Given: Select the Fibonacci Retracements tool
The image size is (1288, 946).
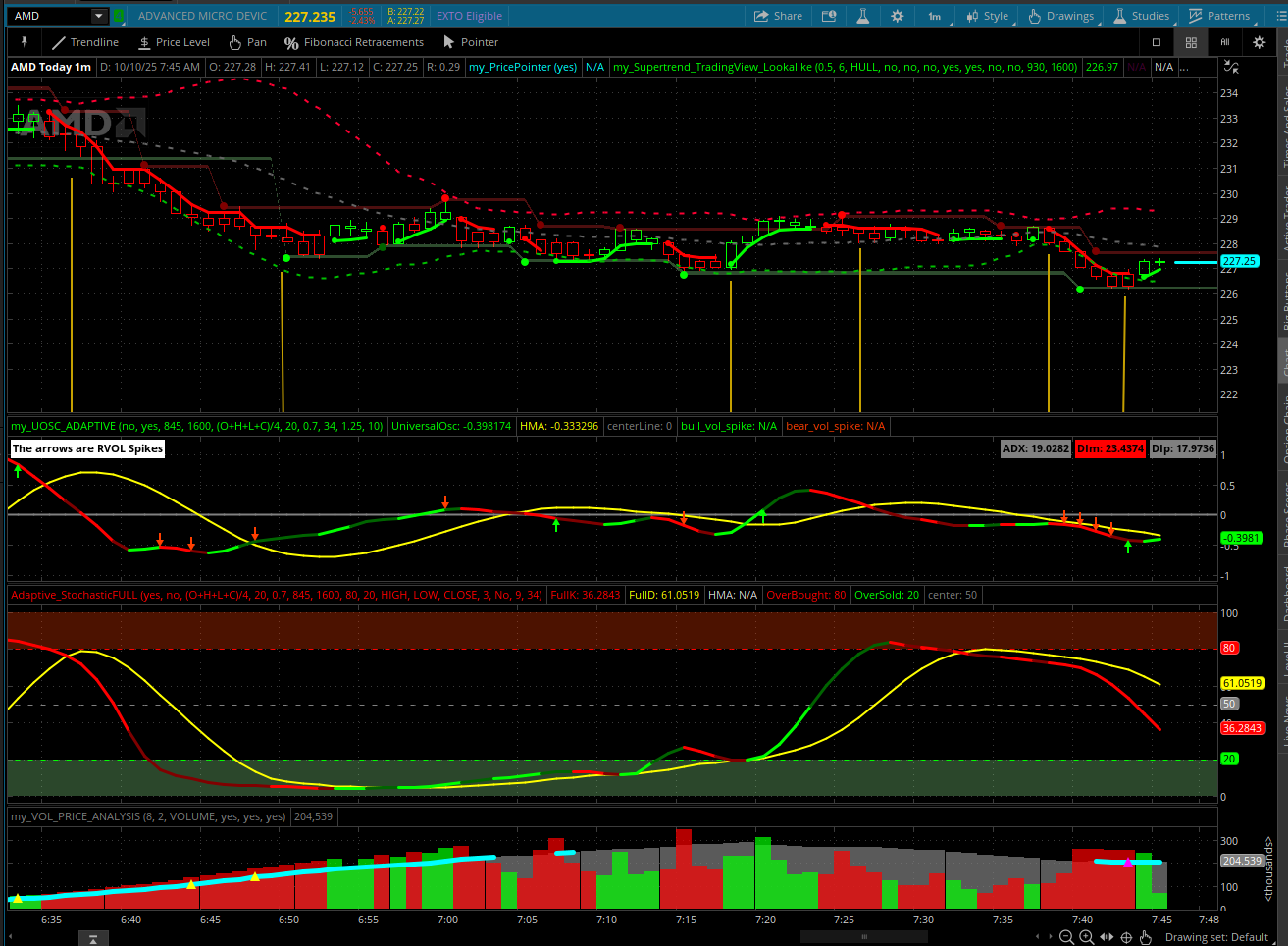Looking at the screenshot, I should pyautogui.click(x=354, y=42).
